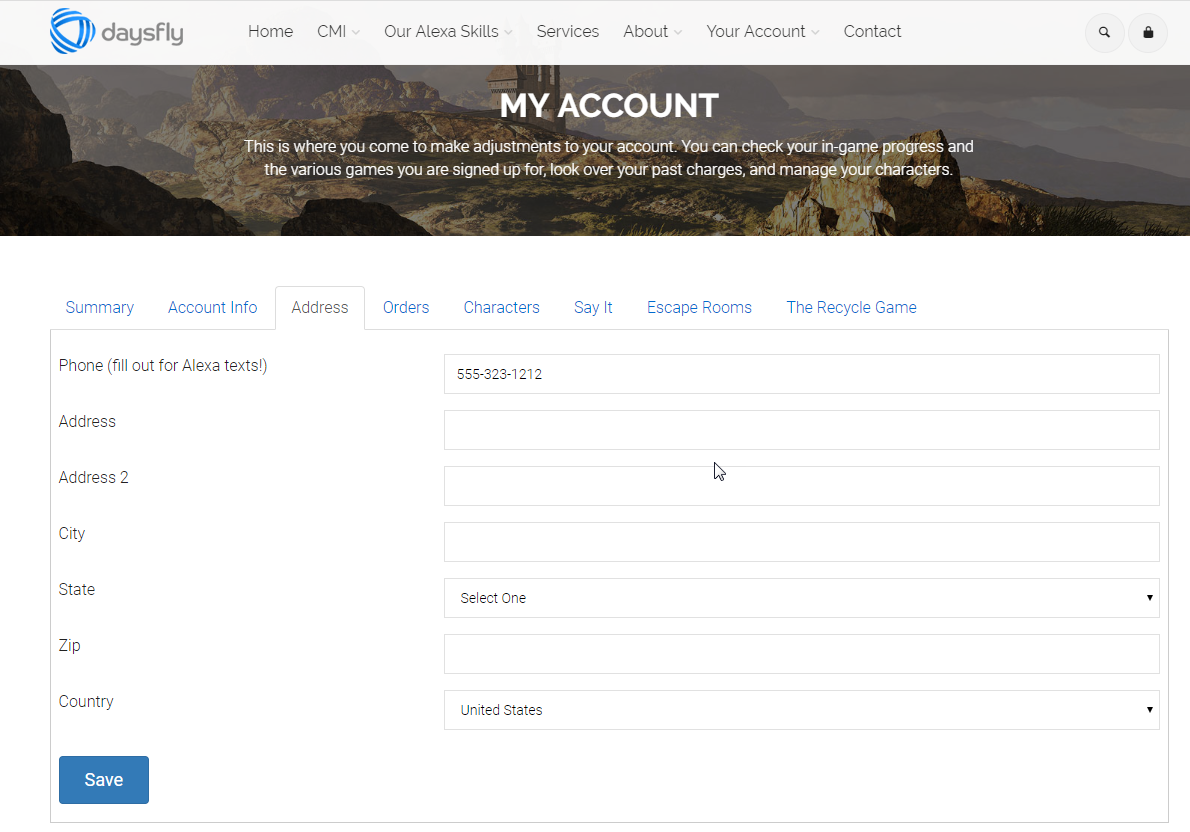The width and height of the screenshot is (1190, 832).
Task: Click the City input field
Action: pyautogui.click(x=801, y=542)
